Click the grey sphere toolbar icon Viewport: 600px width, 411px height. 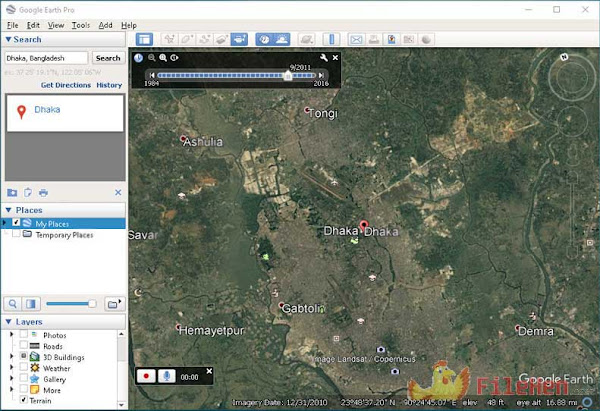pos(426,39)
